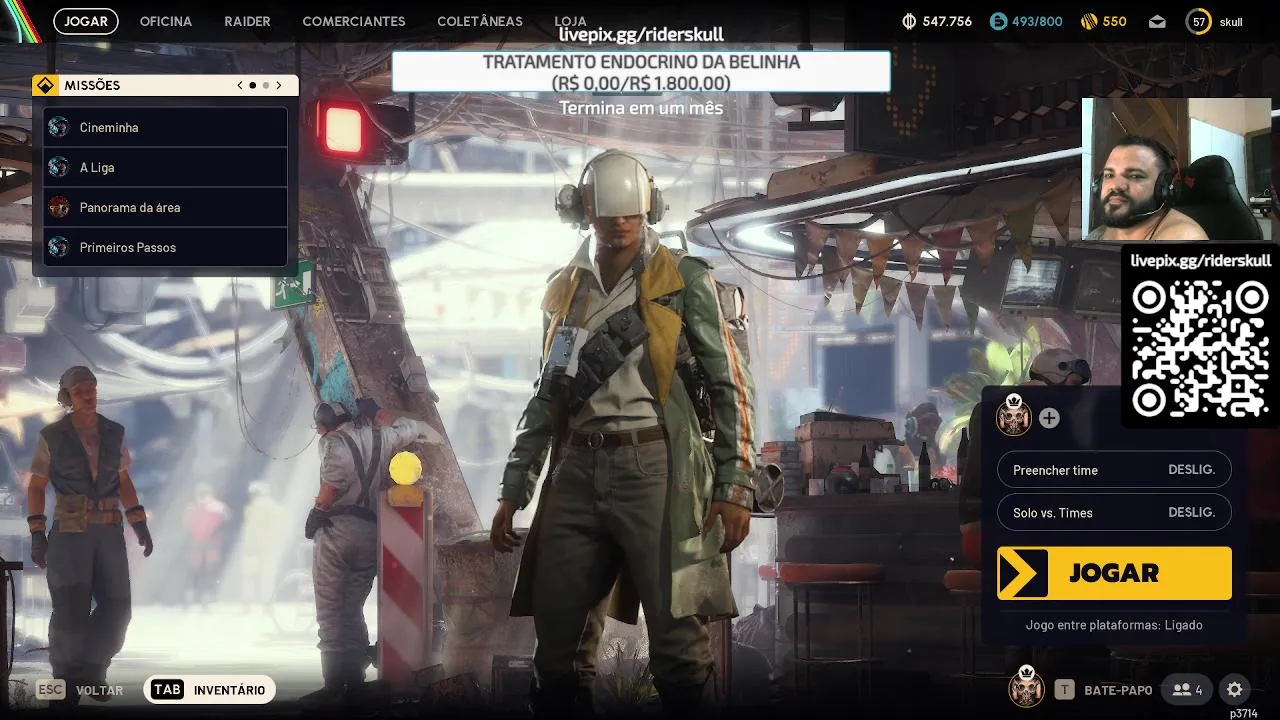Select the first missions page dot
1280x720 pixels.
[x=253, y=85]
